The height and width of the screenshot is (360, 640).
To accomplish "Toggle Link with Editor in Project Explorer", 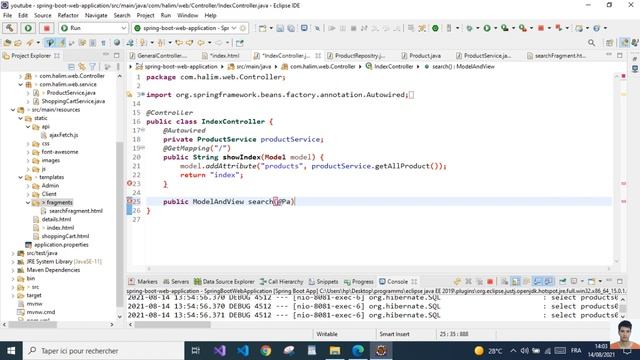I will coord(82,67).
